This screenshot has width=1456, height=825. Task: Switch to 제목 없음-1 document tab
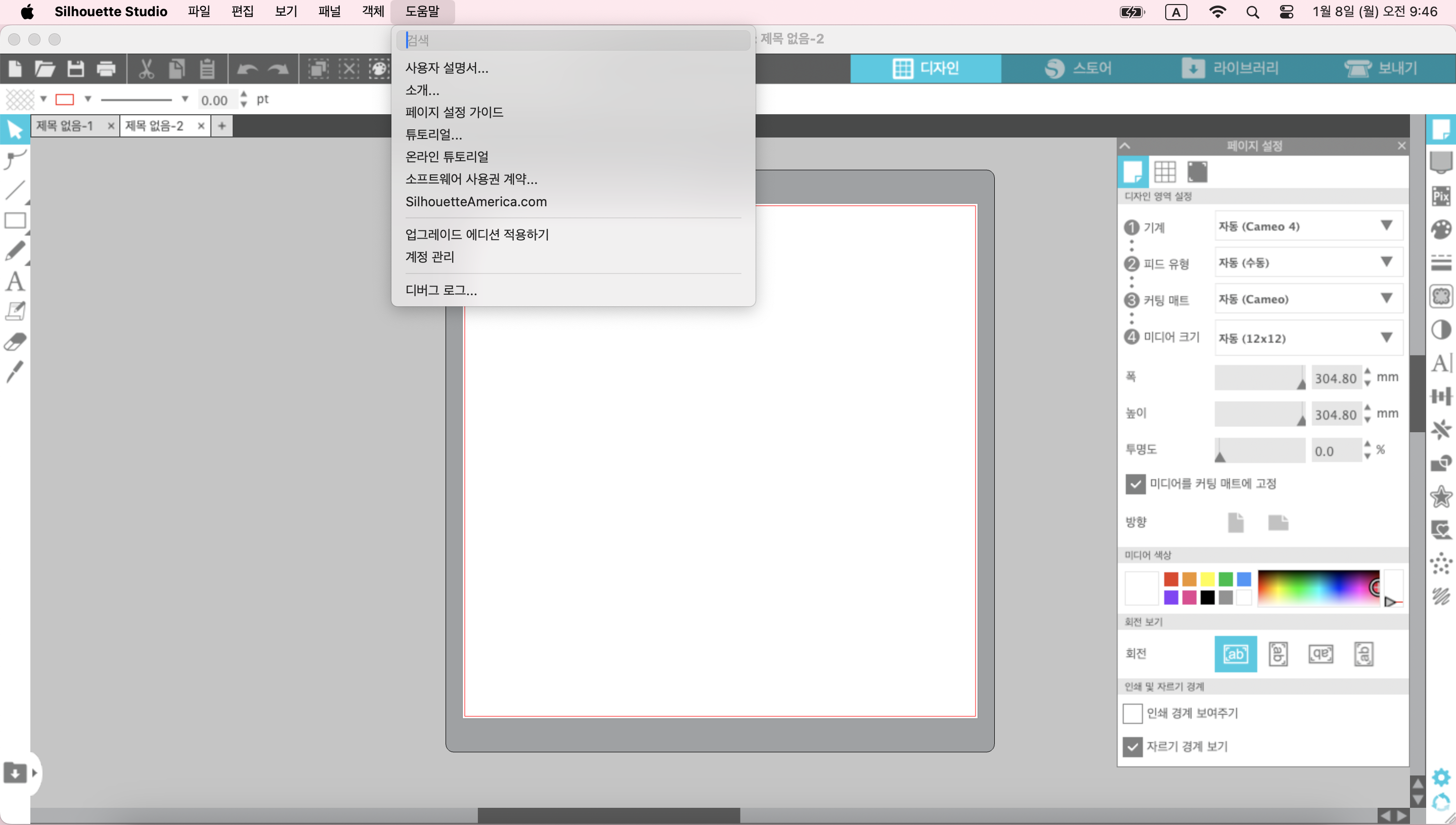65,125
